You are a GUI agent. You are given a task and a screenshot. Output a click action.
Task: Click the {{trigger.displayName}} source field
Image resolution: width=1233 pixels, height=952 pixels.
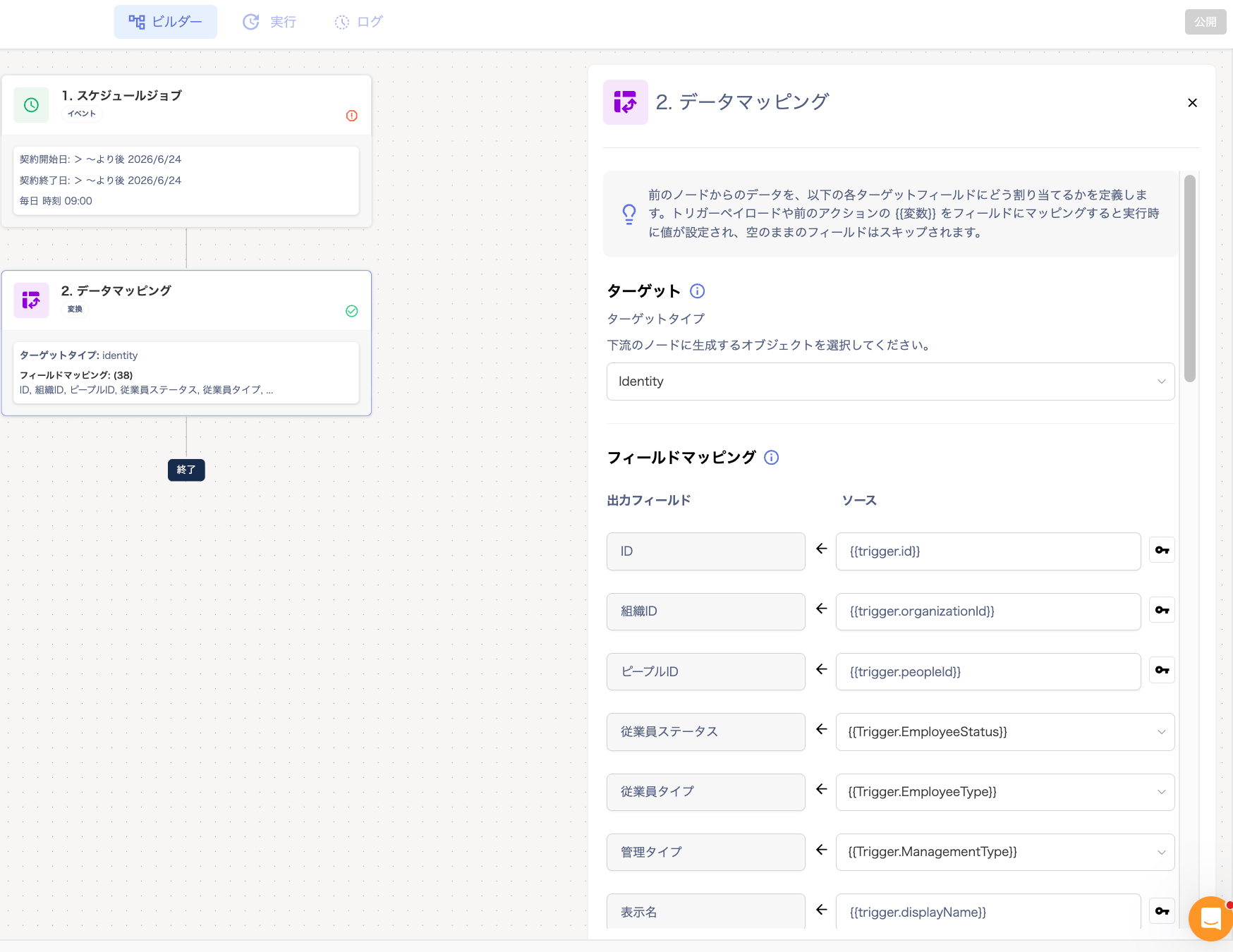pos(988,912)
